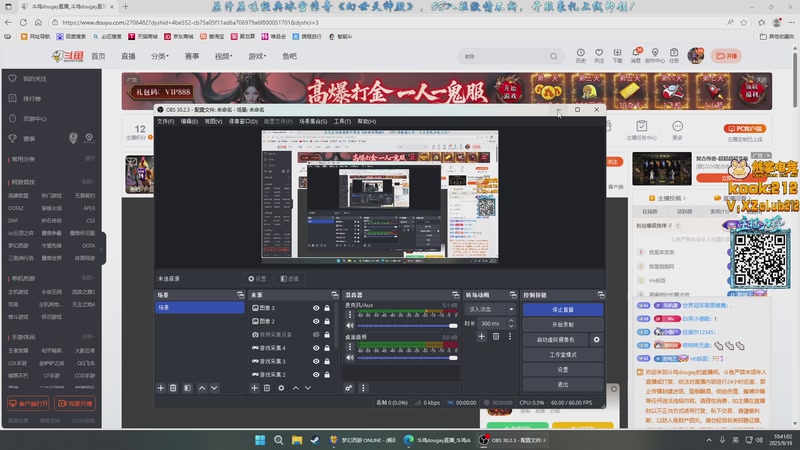Switch to 活跃榜 ranking tab
800x450 pixels.
pyautogui.click(x=684, y=211)
